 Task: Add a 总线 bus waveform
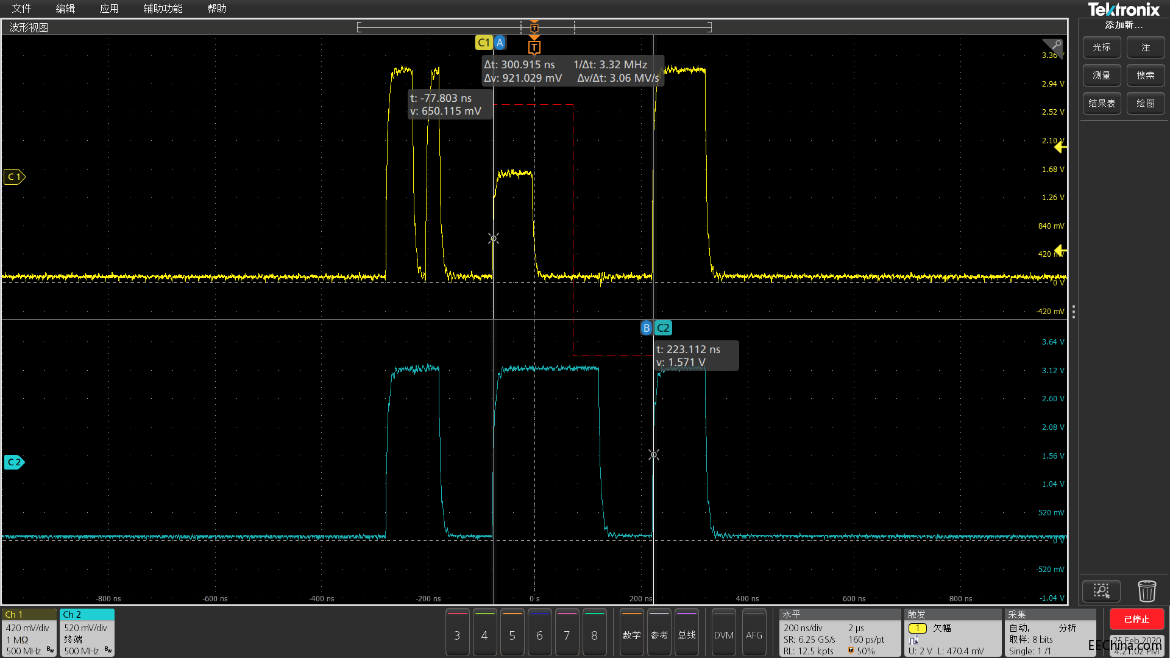pos(686,633)
